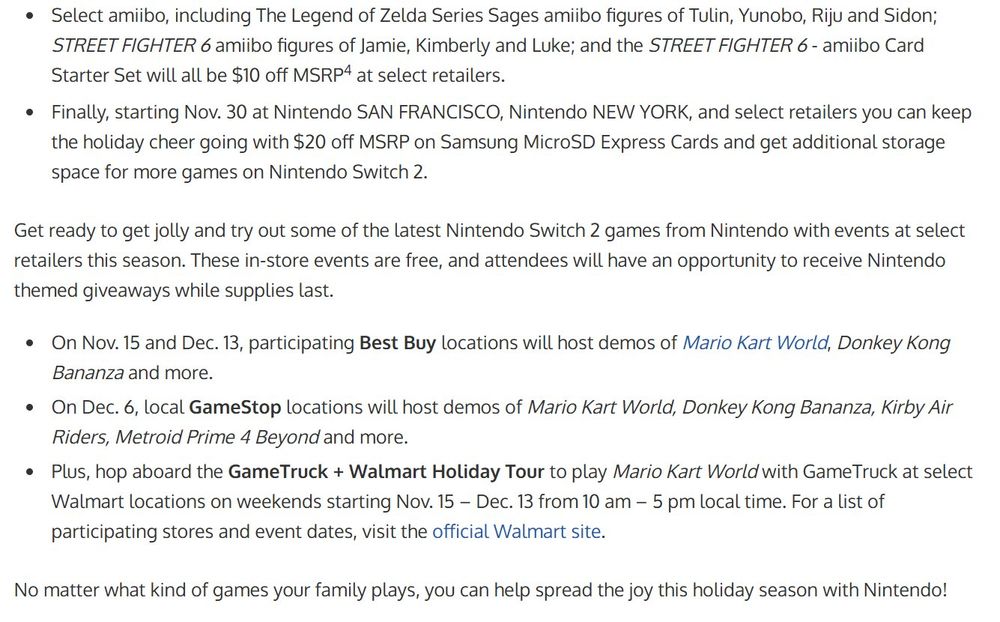Click the 10 am – 5 pm local time text
1000x622 pixels.
coord(682,501)
